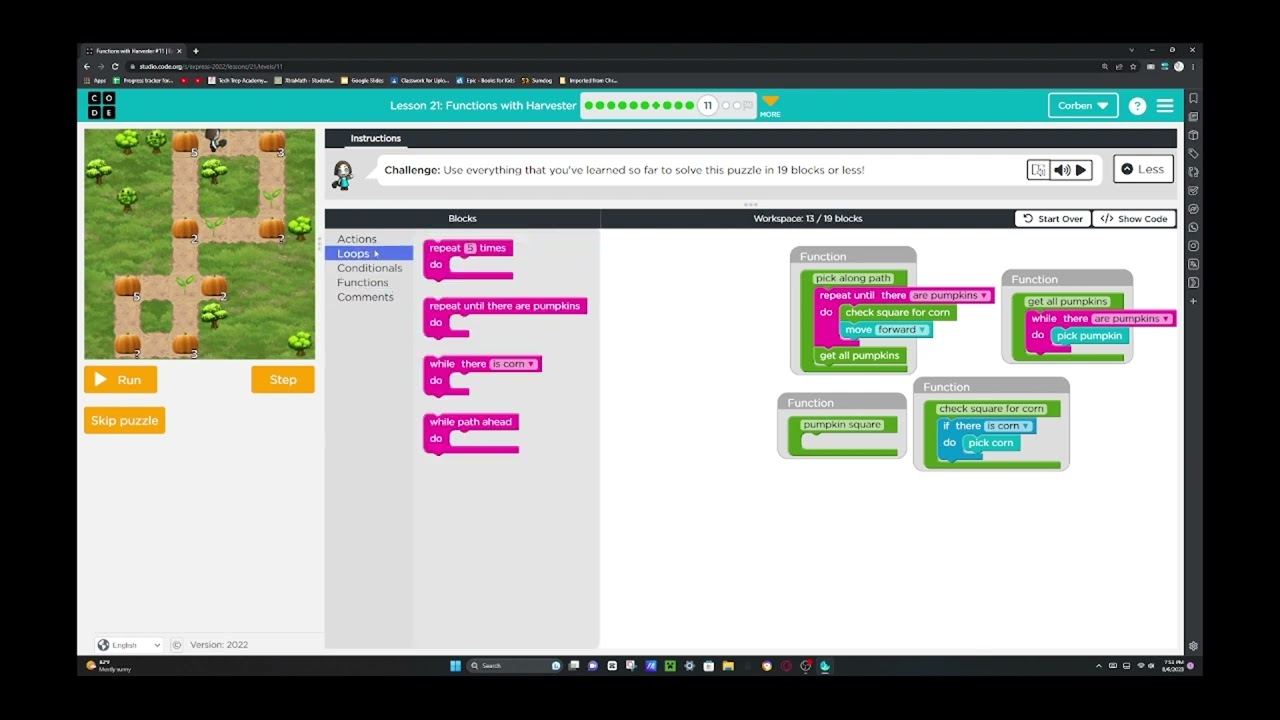1280x720 pixels.
Task: Open the English language dropdown
Action: (129, 645)
